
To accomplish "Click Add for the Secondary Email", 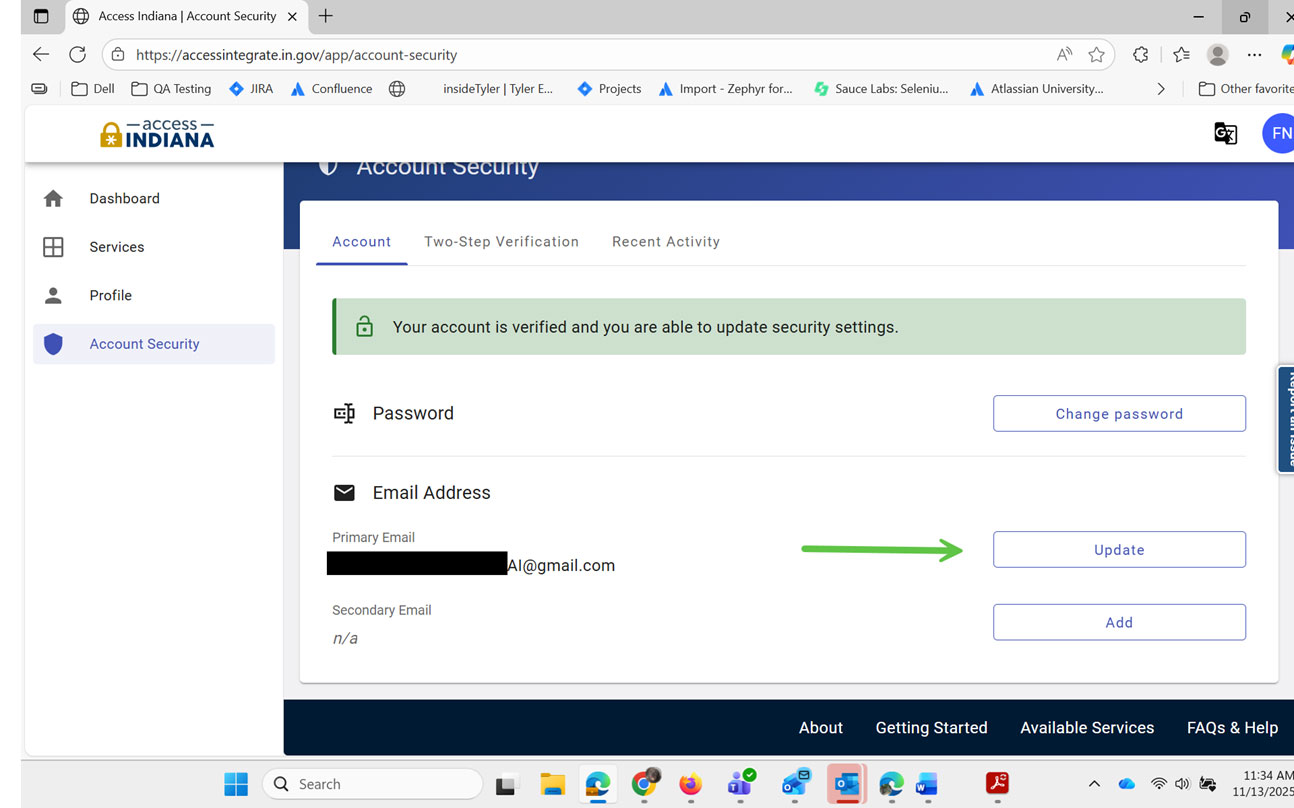I will [1119, 622].
